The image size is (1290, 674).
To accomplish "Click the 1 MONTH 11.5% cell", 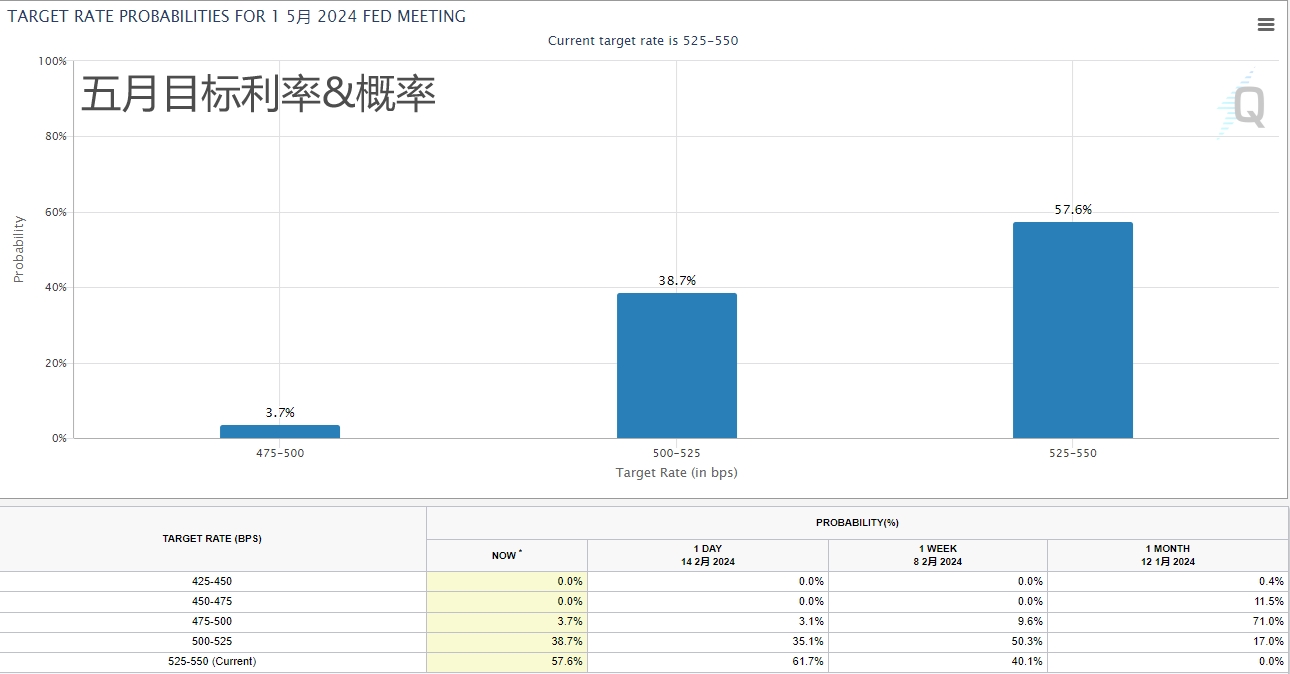I will point(1168,602).
